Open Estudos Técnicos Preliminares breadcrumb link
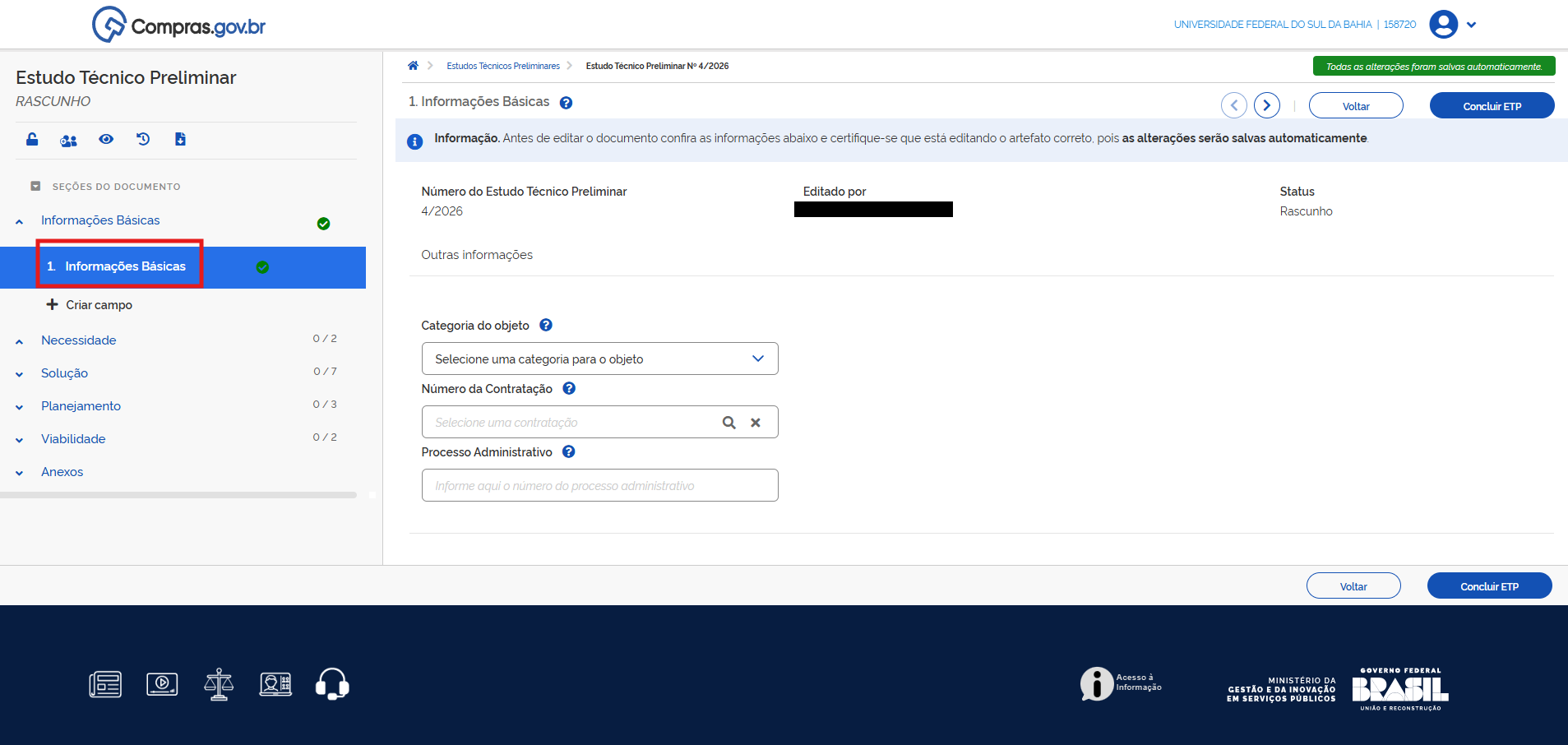Viewport: 1568px width, 745px height. [x=502, y=66]
